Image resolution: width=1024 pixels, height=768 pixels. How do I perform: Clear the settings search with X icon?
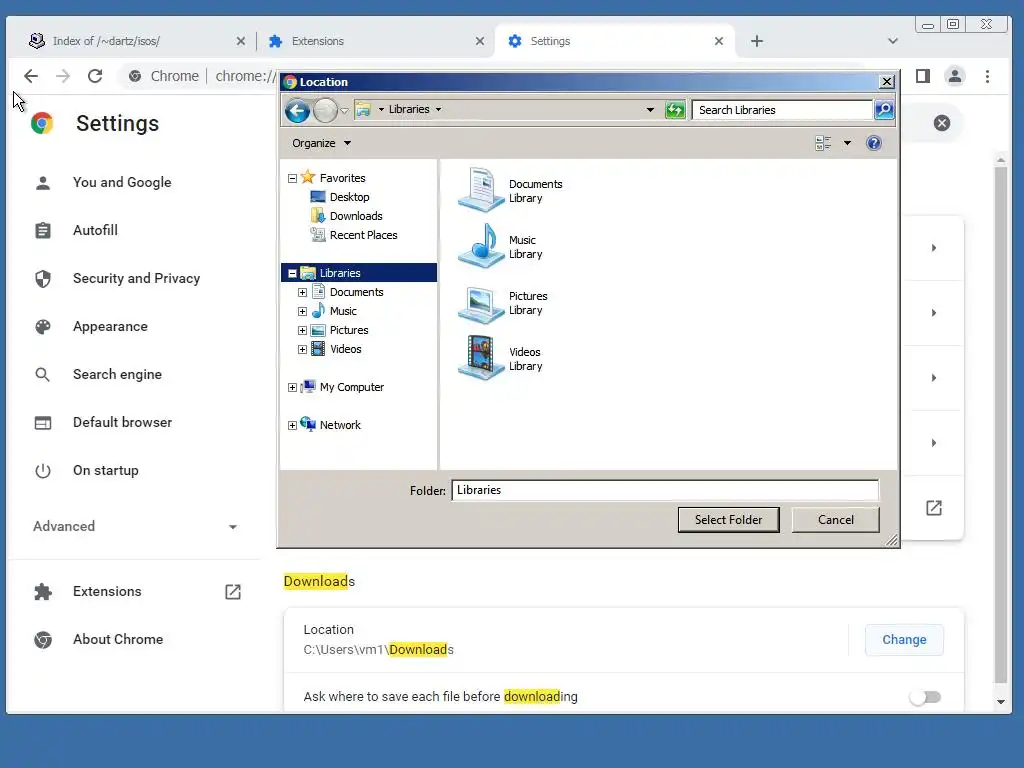click(942, 123)
